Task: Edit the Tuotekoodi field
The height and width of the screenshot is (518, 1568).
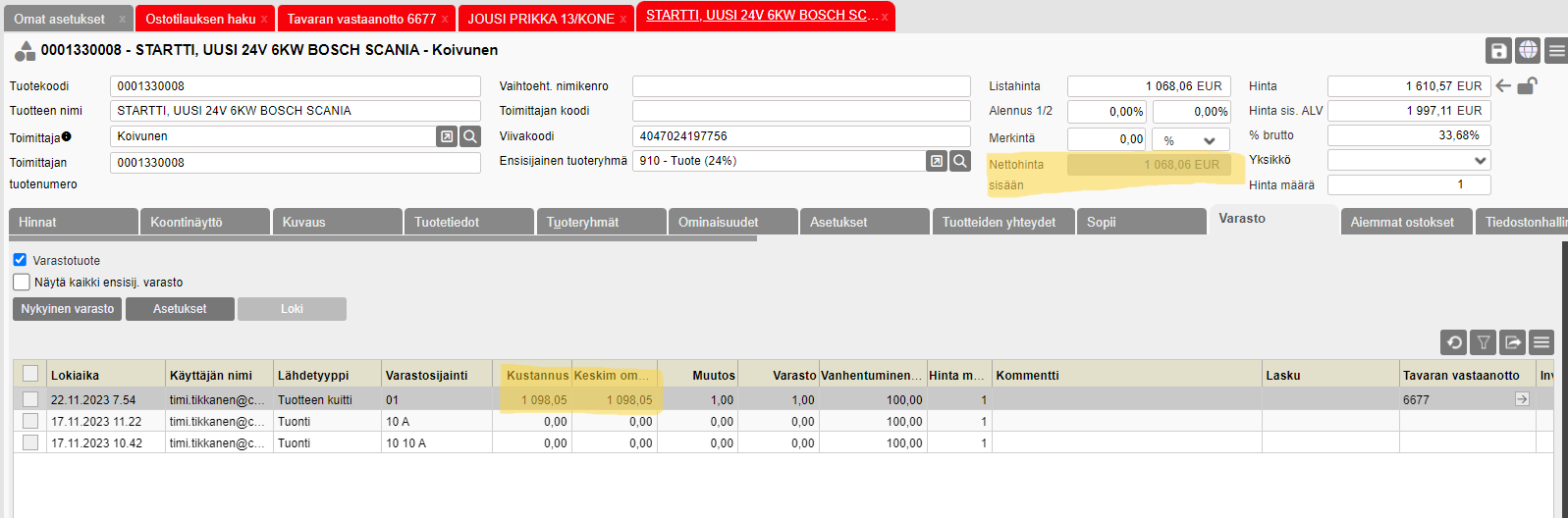Action: coord(295,86)
